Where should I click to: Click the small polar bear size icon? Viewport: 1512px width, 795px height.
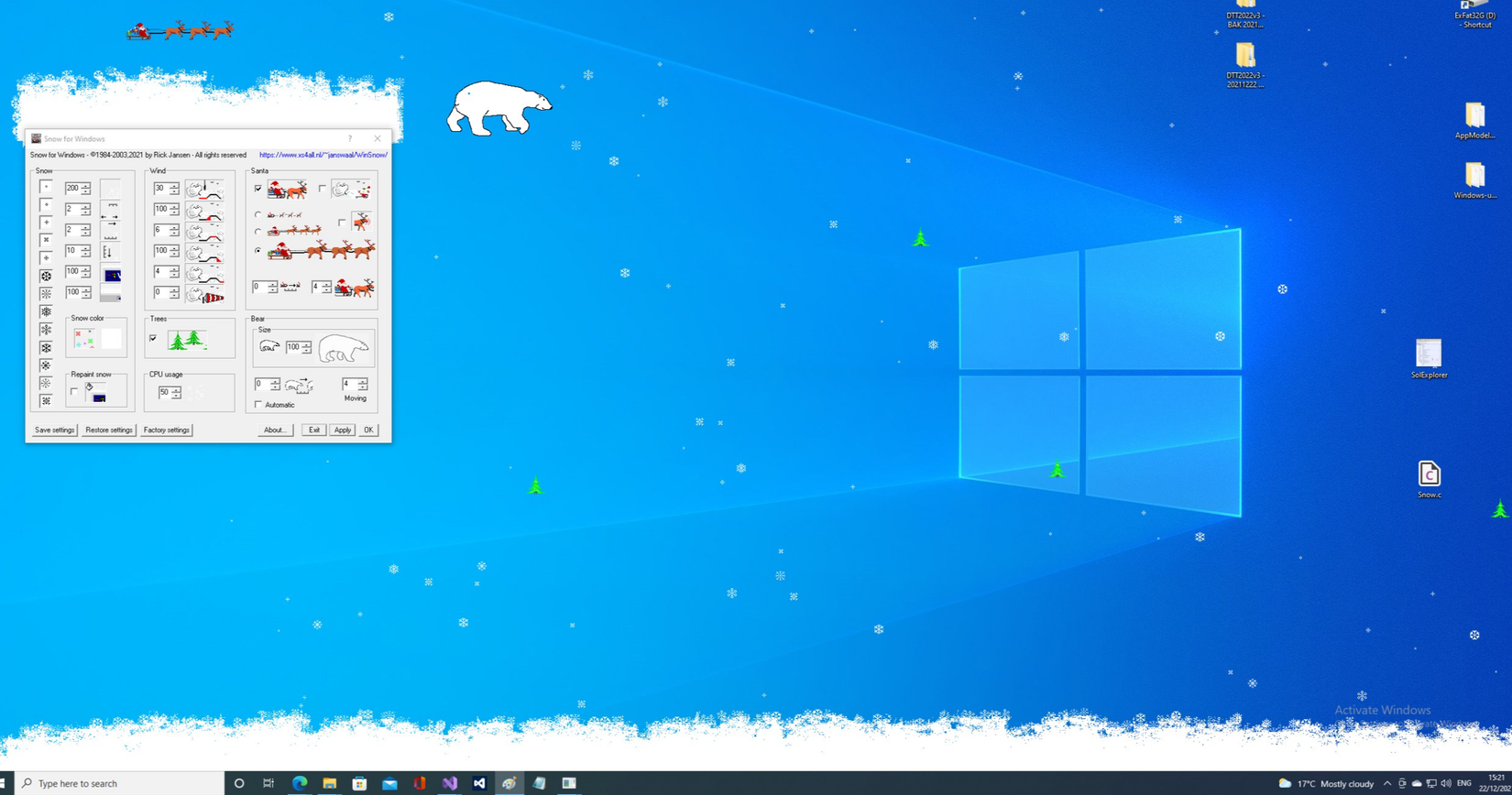[x=268, y=347]
